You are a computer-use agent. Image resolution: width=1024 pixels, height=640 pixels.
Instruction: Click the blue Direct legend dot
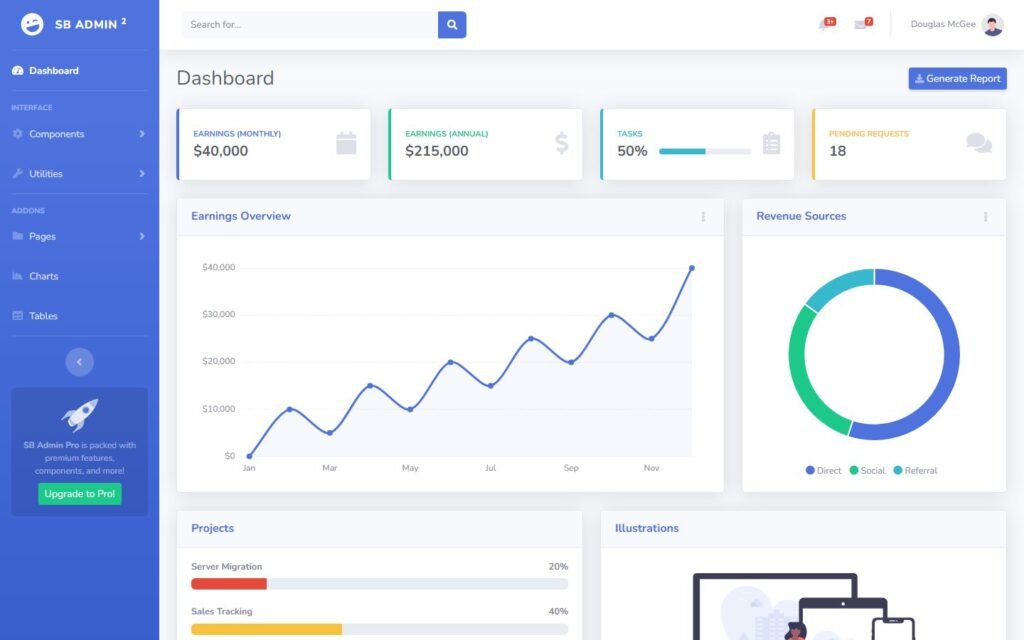[x=810, y=470]
